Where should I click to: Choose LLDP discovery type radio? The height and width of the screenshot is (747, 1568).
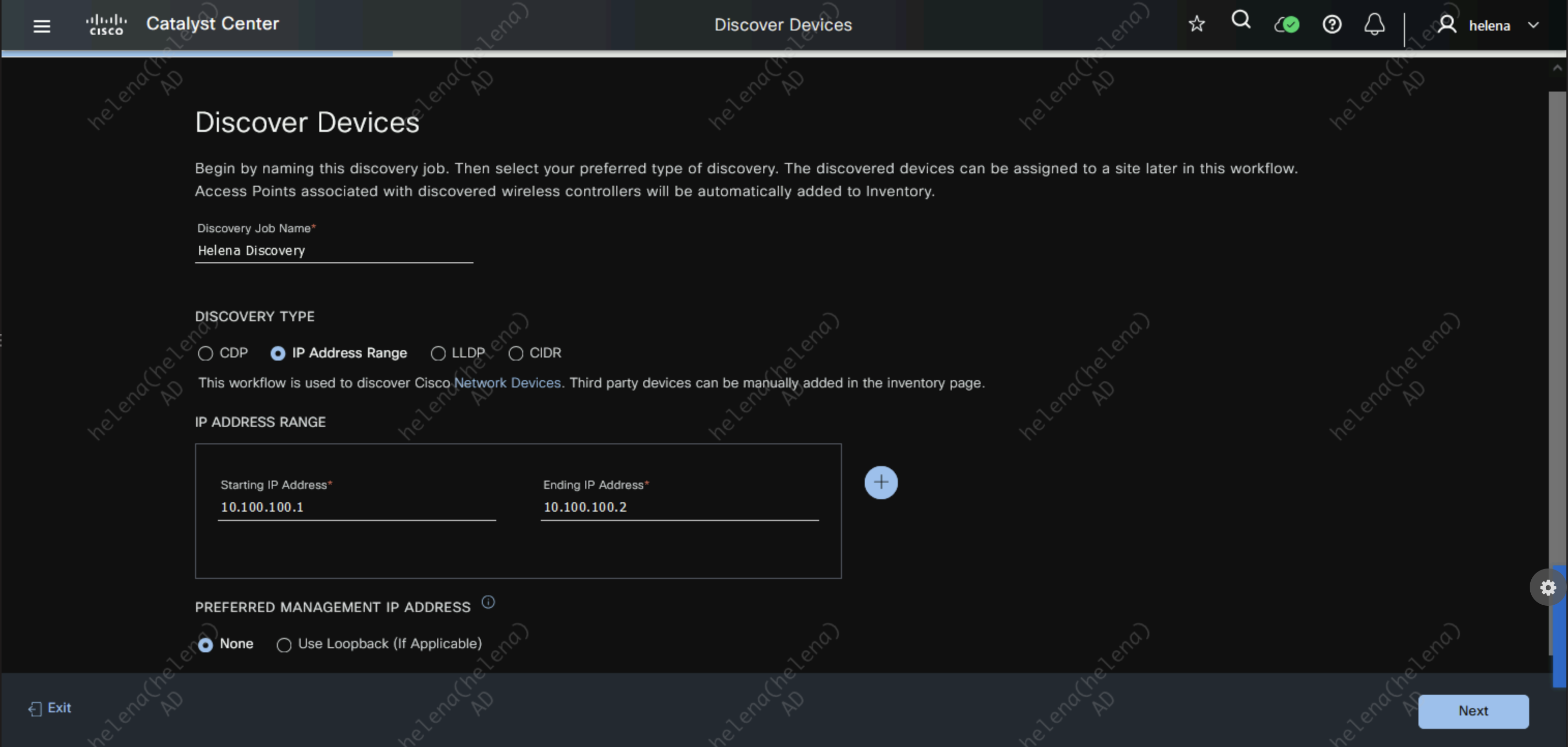[438, 353]
